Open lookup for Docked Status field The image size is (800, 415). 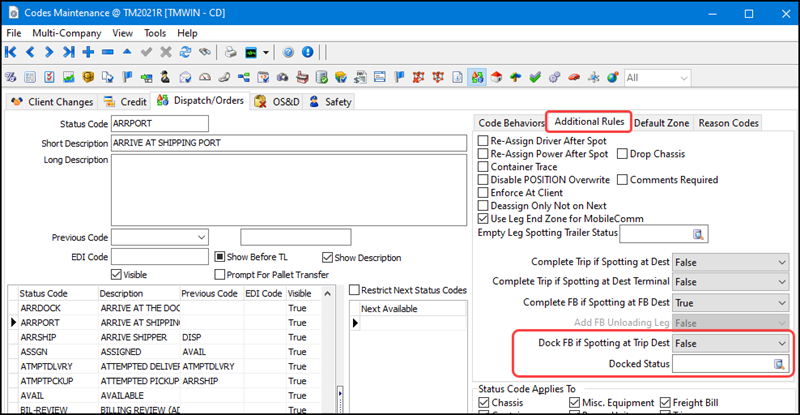pos(778,364)
